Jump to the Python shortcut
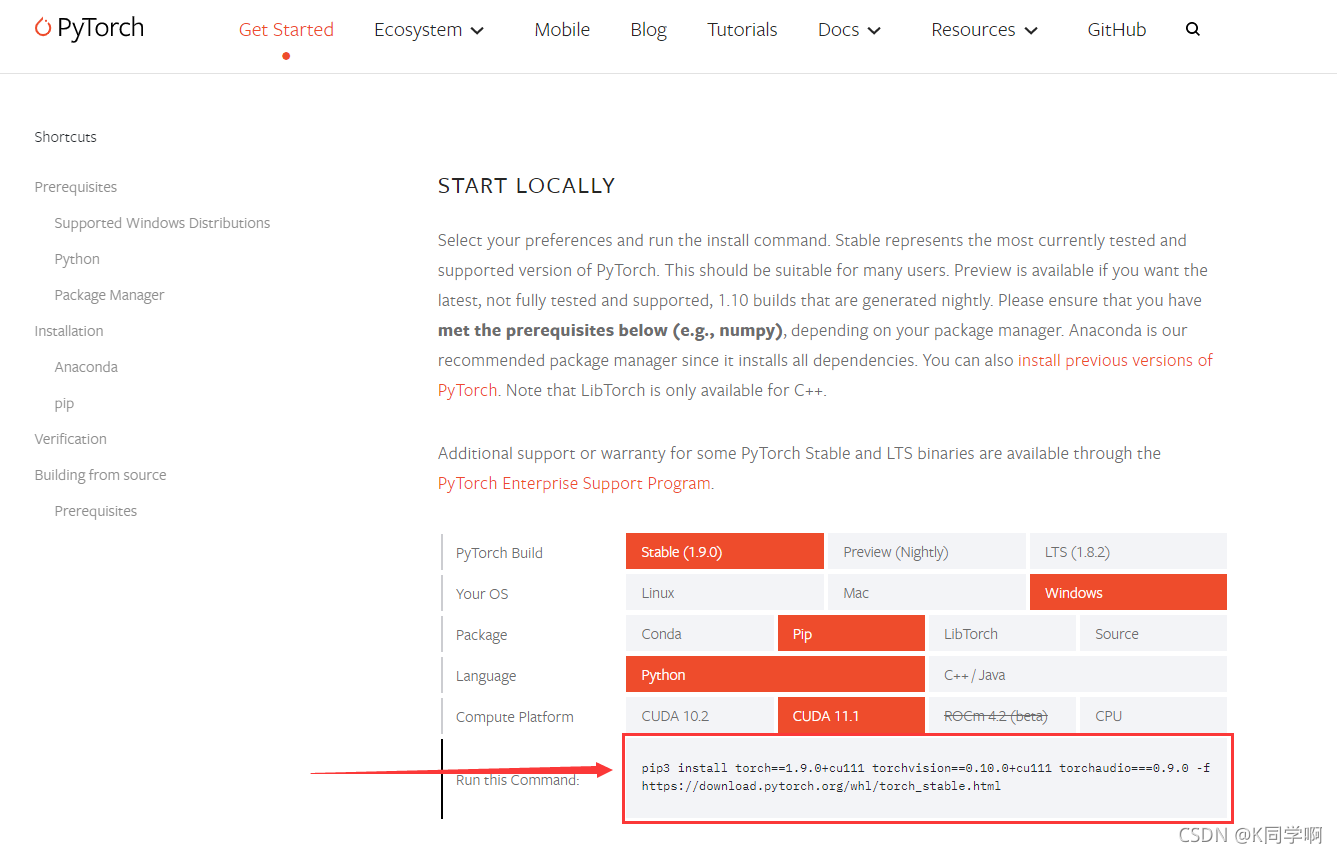1337x853 pixels. pyautogui.click(x=77, y=259)
